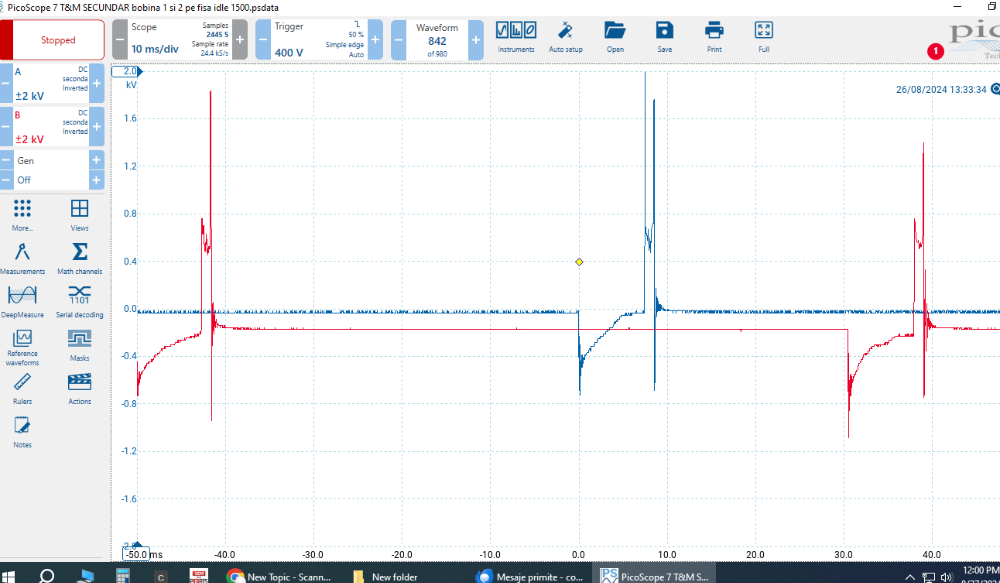Open the More... tools menu
Screen dimensions: 1000x583
coord(22,214)
